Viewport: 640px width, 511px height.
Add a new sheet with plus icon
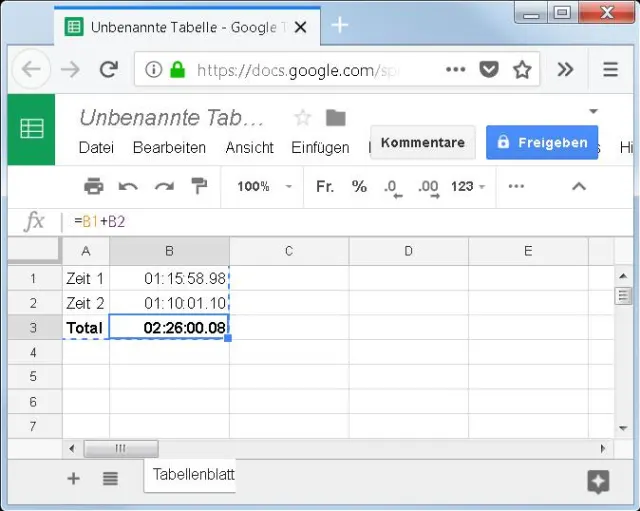pyautogui.click(x=73, y=479)
